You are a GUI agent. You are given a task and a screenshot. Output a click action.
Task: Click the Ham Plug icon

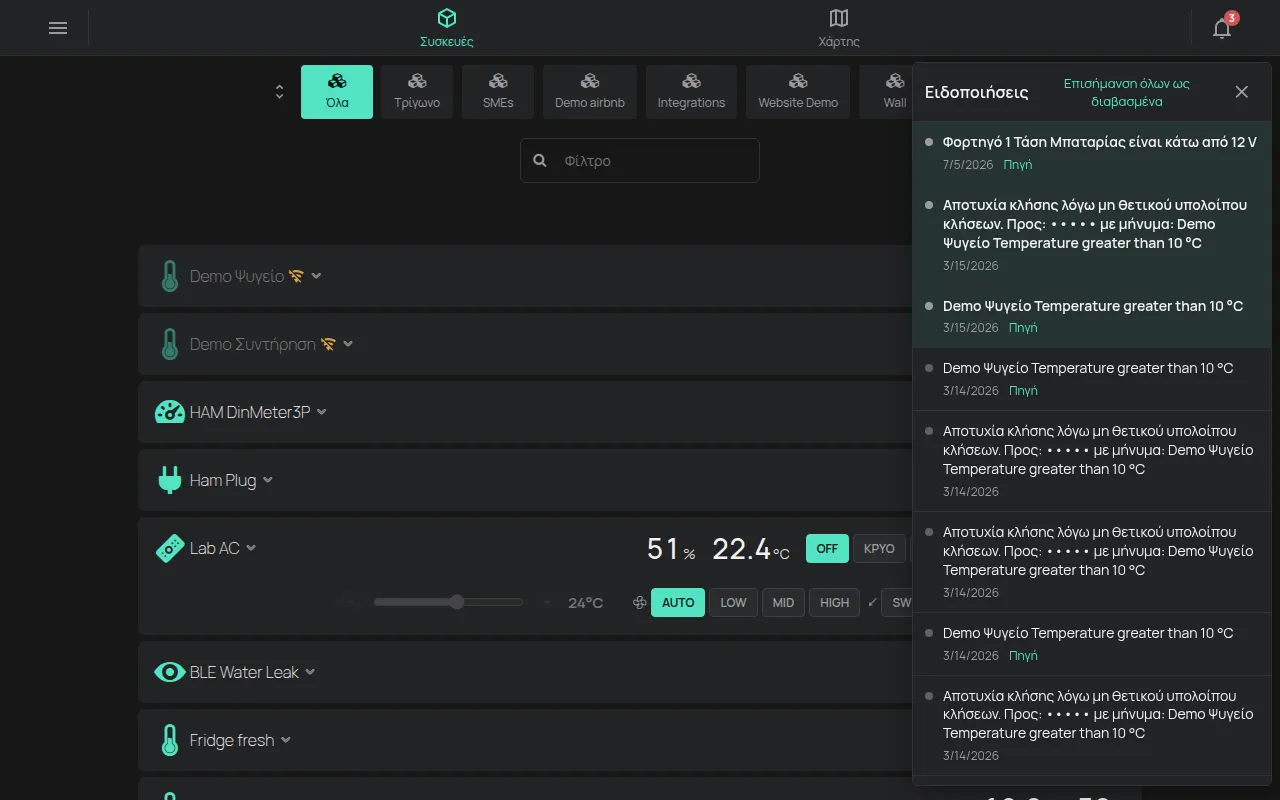tap(170, 480)
